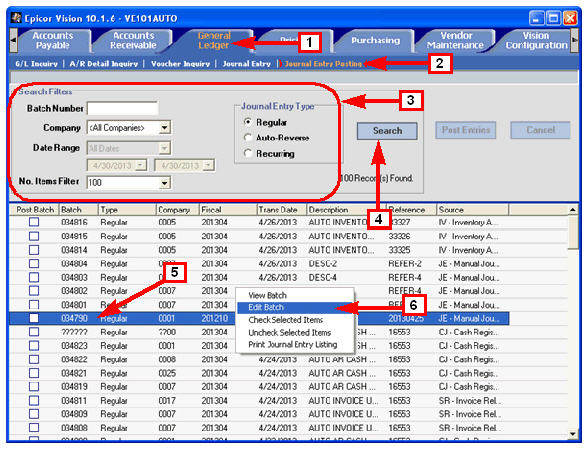Click description DESC-2

tap(323, 264)
